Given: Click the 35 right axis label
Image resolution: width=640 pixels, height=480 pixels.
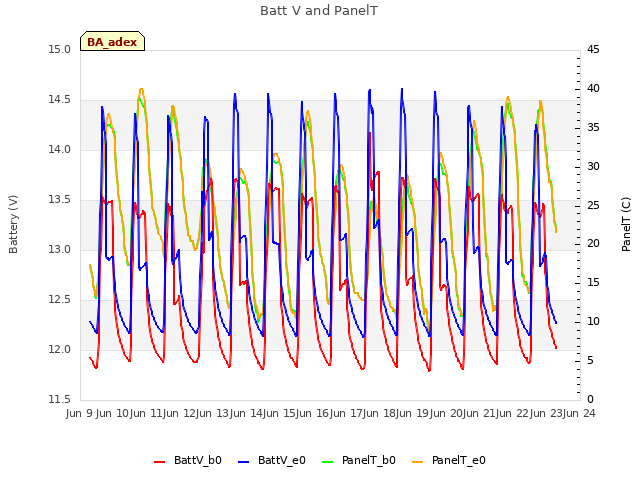Looking at the screenshot, I should click(x=593, y=128).
